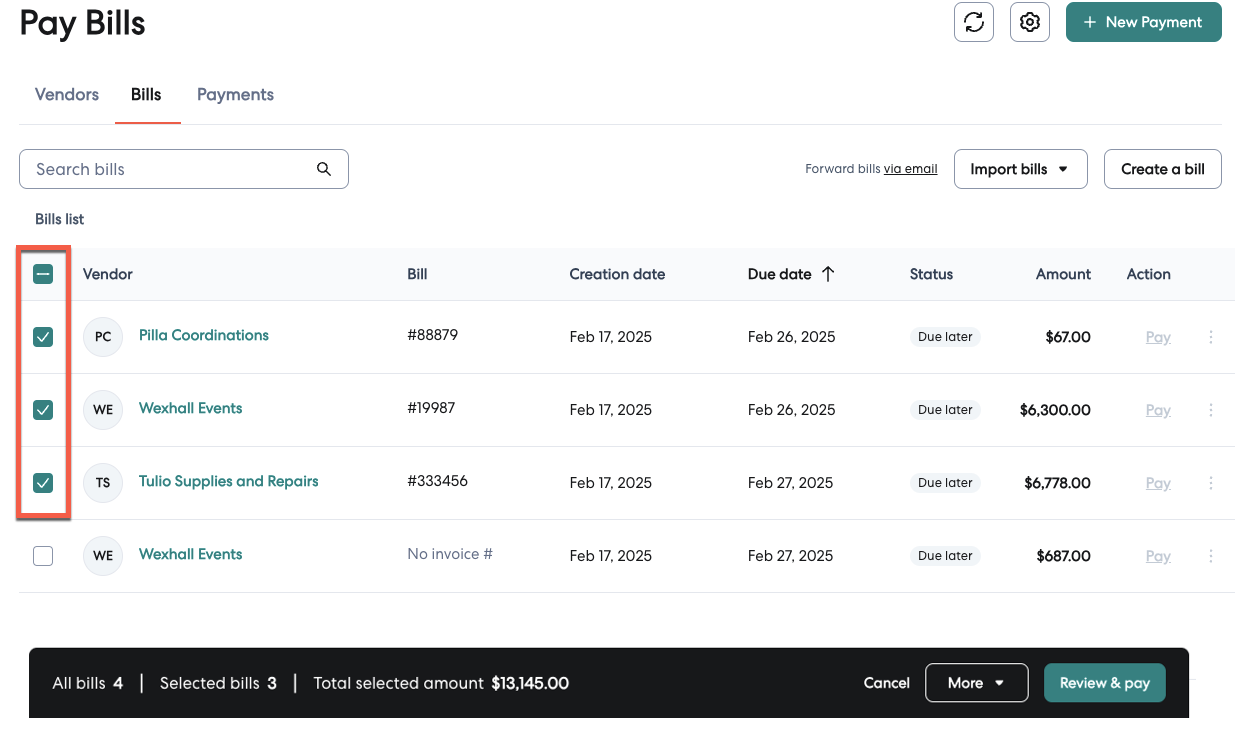The width and height of the screenshot is (1245, 742).
Task: Open three-dot menu for Tulio Supplies bill
Action: (x=1210, y=483)
